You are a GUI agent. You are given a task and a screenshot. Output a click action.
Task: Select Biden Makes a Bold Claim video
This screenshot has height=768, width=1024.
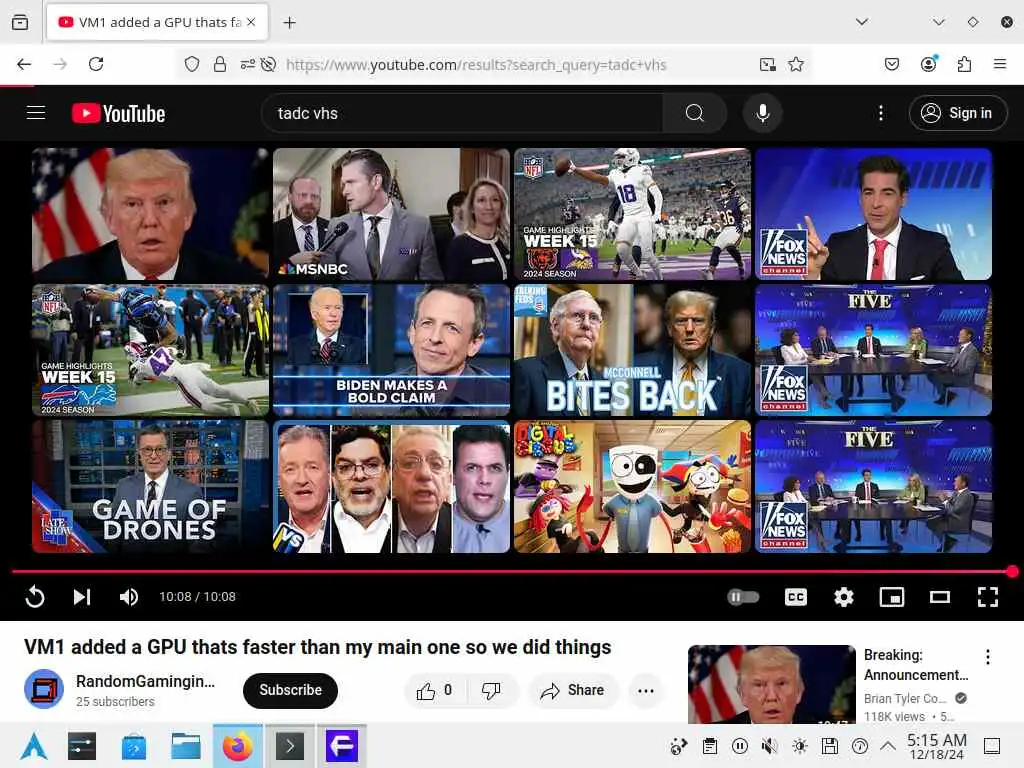[x=391, y=350]
